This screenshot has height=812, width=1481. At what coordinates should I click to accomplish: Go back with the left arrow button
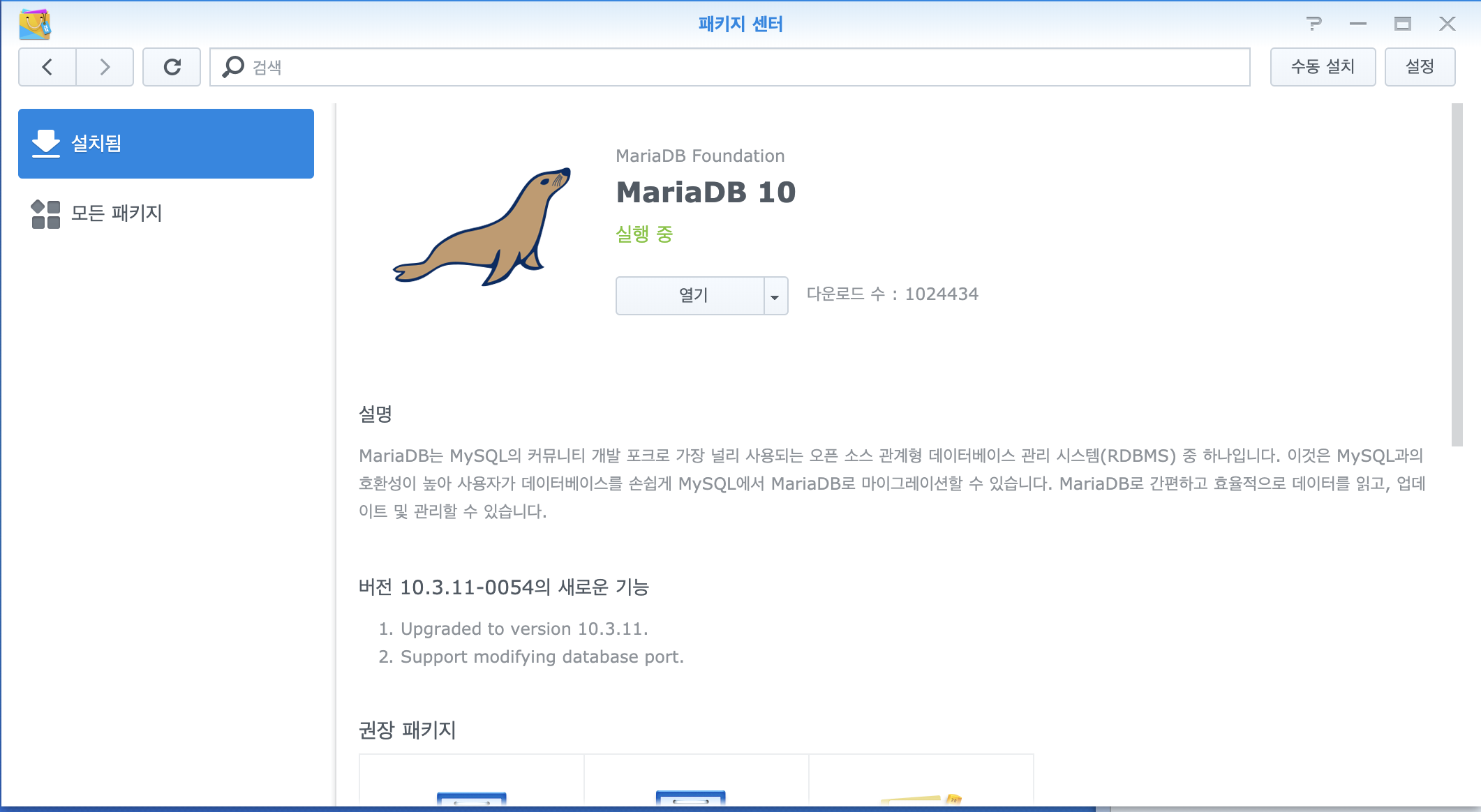pos(47,67)
